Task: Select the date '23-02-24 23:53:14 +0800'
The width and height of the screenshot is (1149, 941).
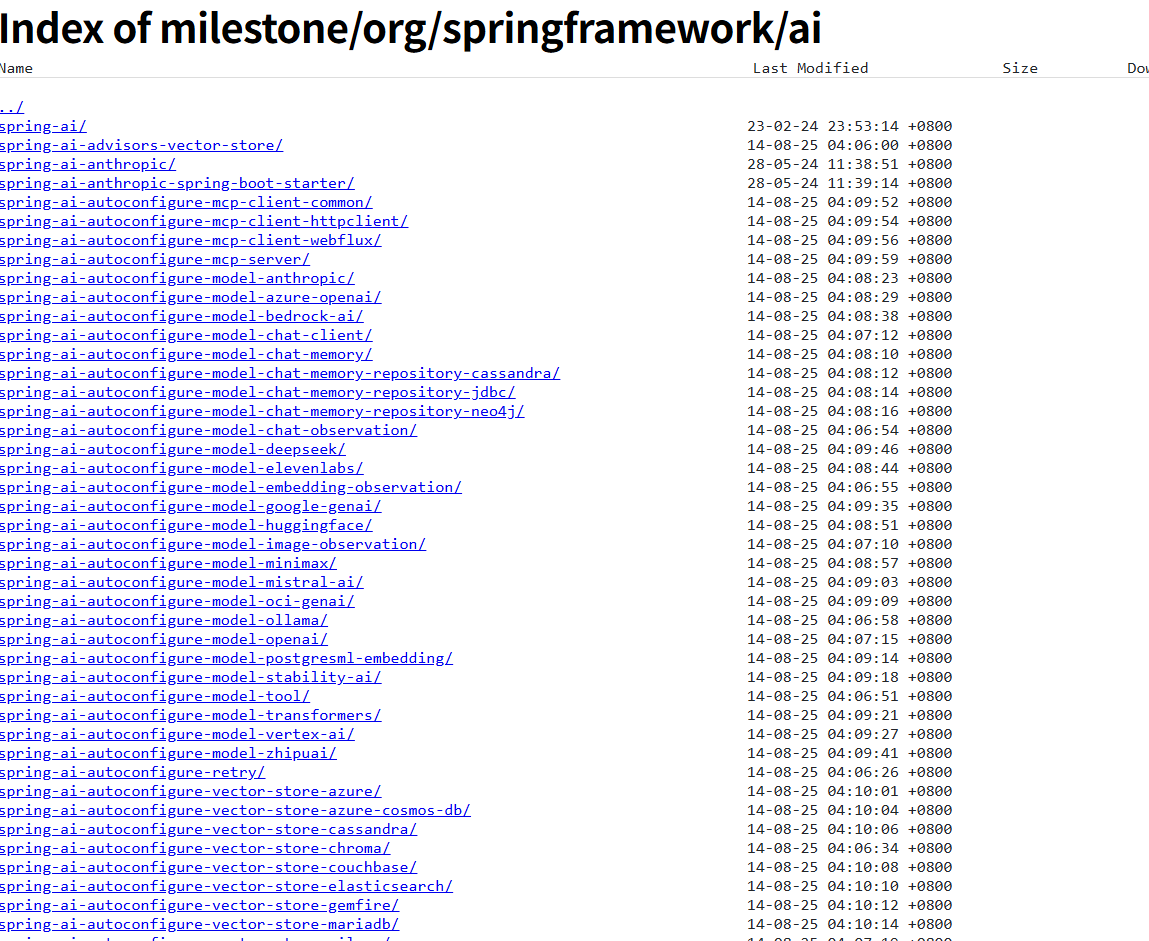Action: click(850, 126)
